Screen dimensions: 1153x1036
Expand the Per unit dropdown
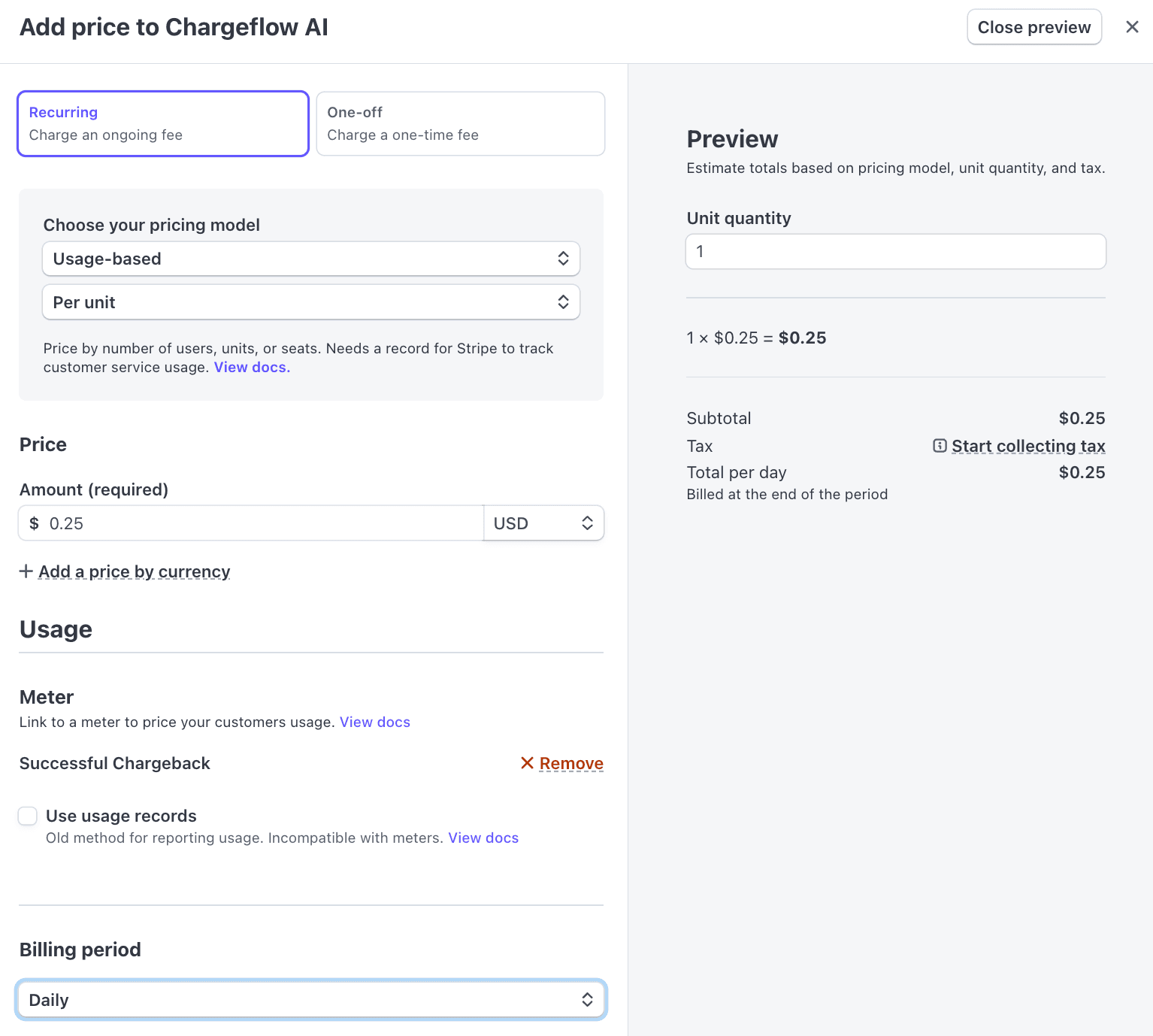coord(310,302)
